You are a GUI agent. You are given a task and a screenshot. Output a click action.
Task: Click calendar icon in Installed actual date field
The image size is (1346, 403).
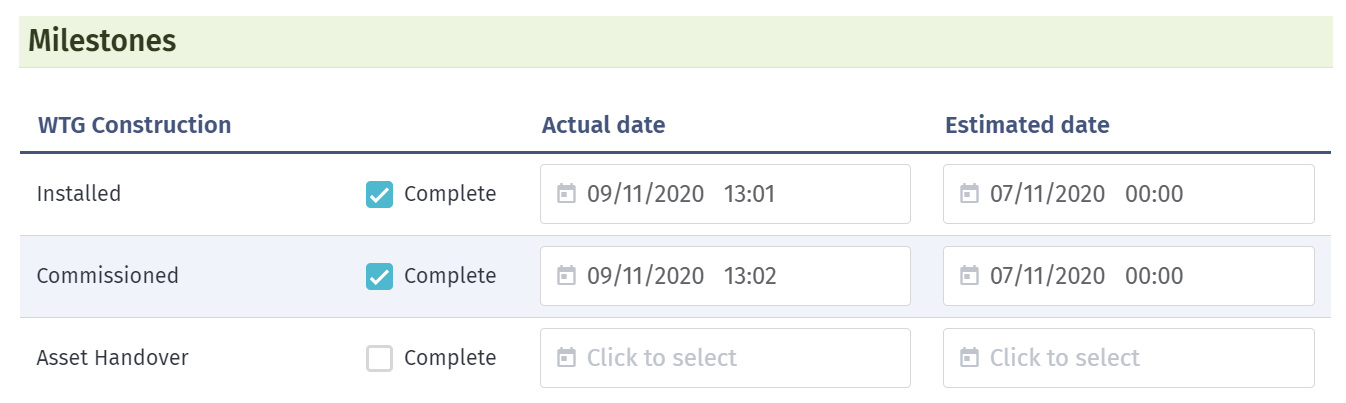point(566,194)
